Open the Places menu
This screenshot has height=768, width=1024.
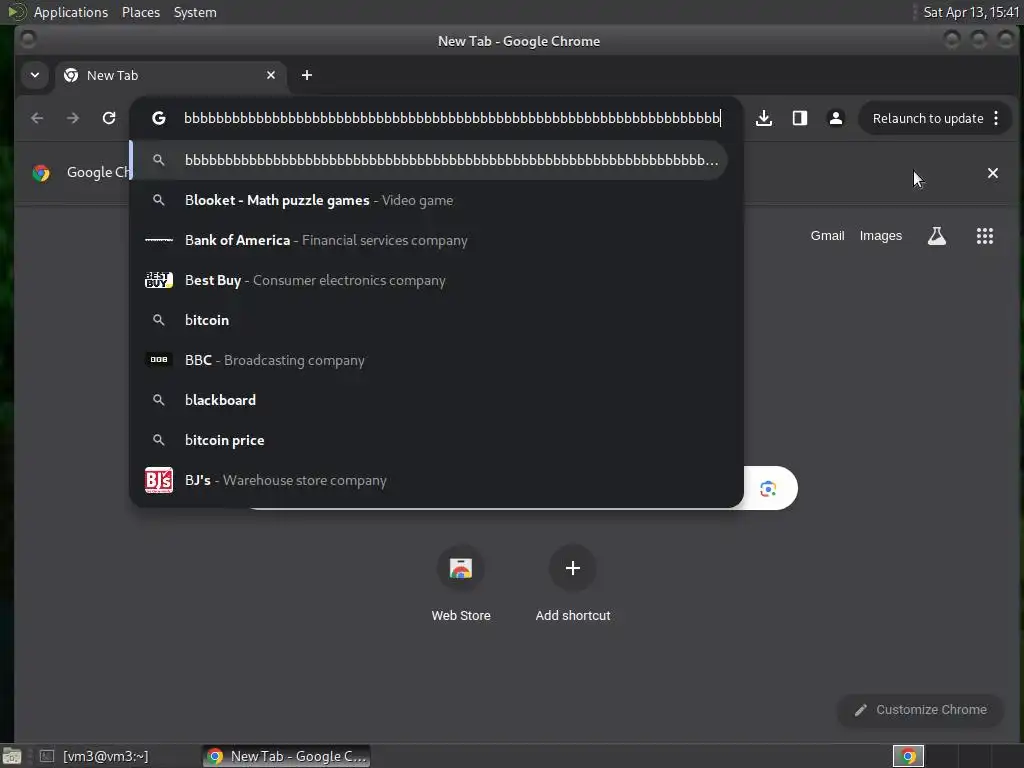tap(141, 12)
